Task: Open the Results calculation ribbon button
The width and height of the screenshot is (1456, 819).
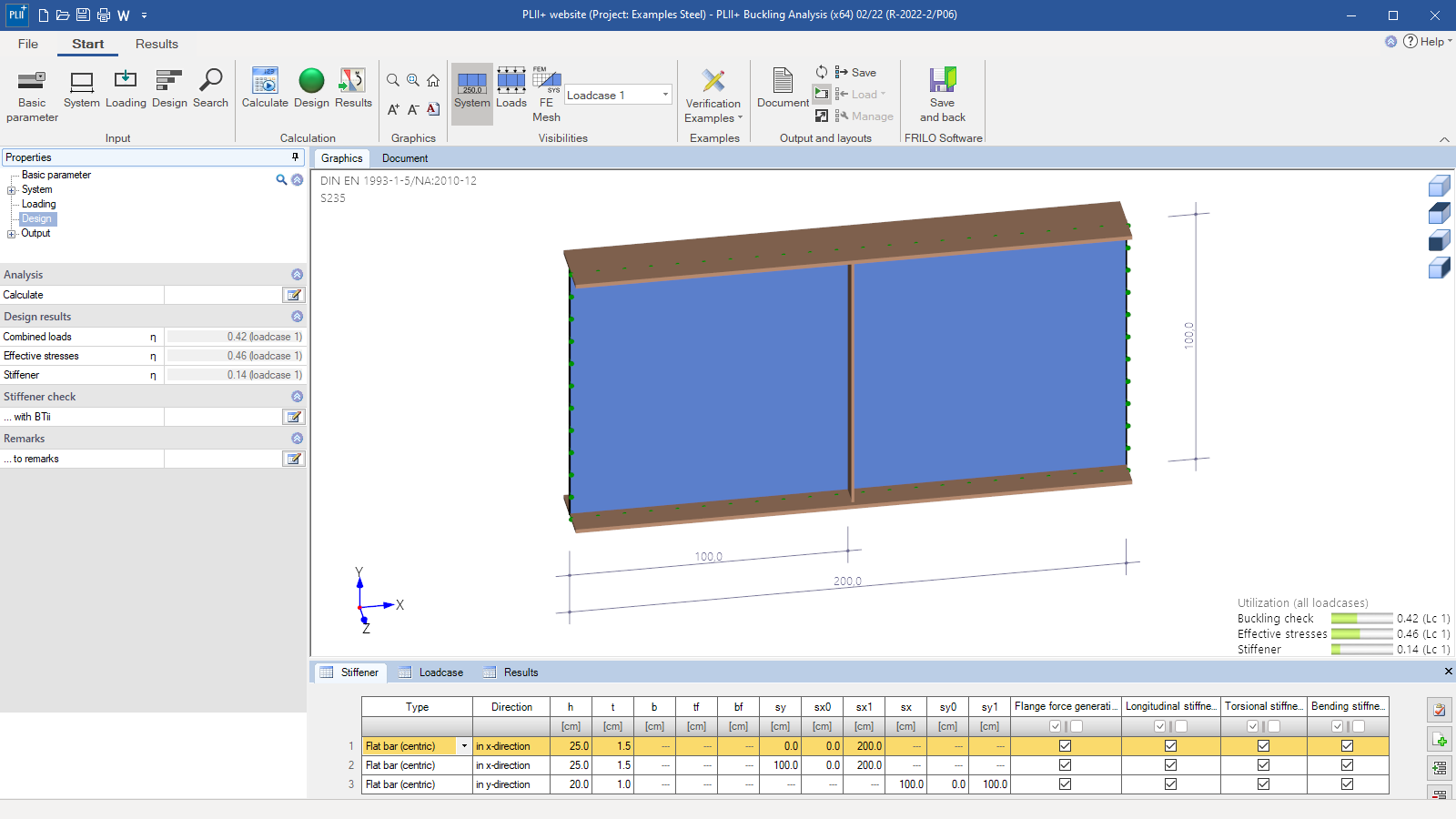Action: click(x=353, y=88)
